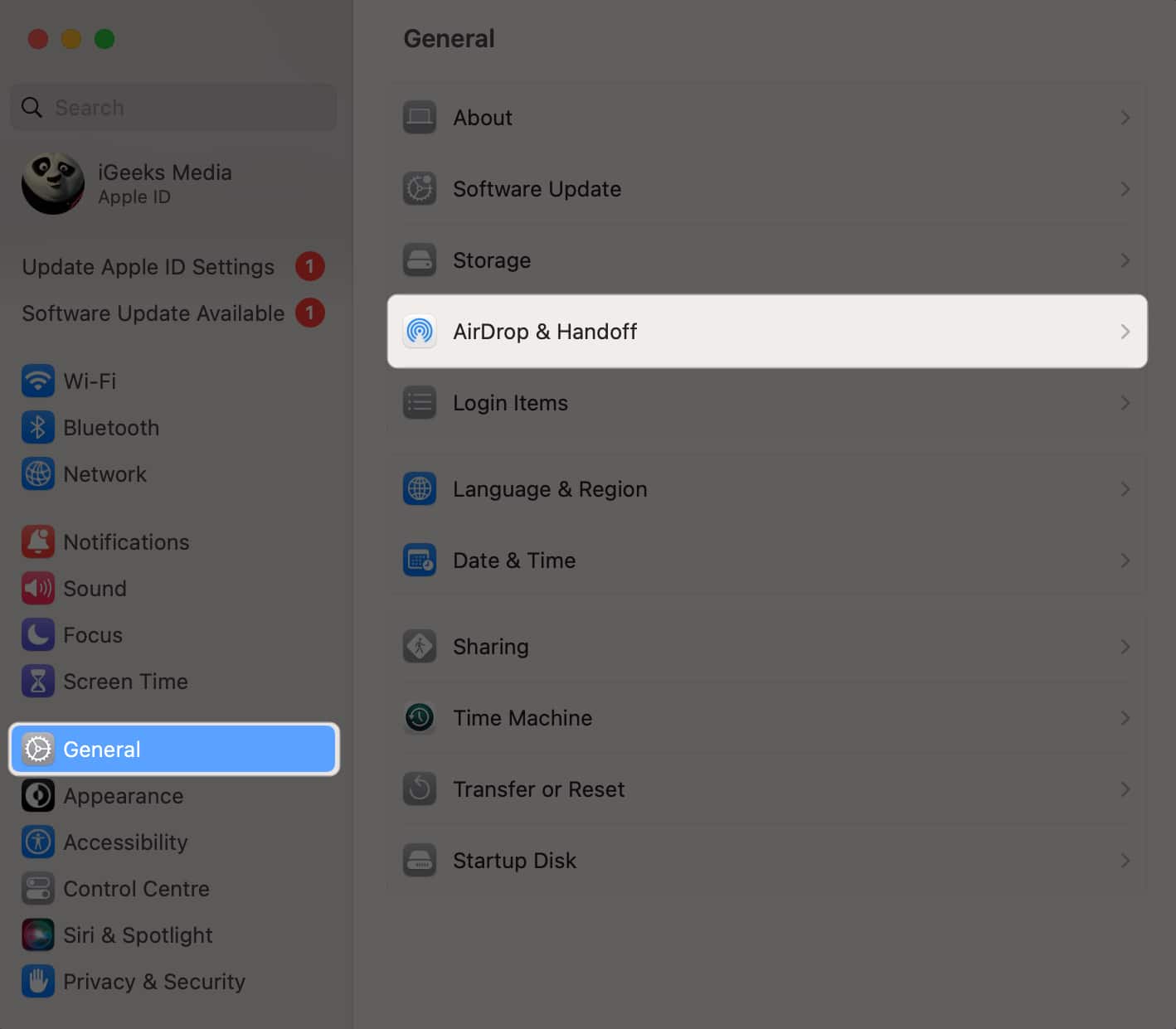Click the Startup Disk icon
The image size is (1176, 1029).
tap(420, 861)
